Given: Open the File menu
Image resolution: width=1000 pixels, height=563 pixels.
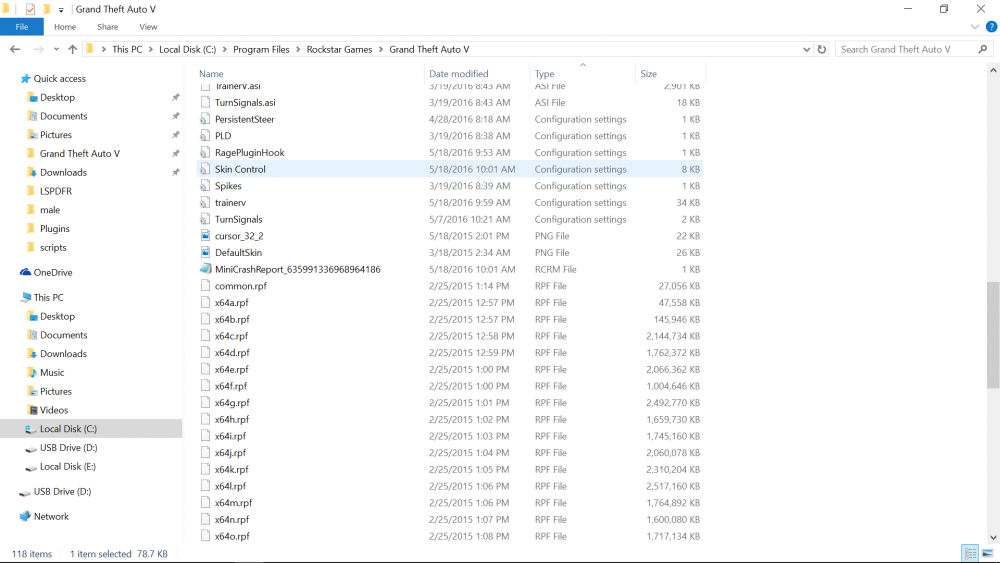Looking at the screenshot, I should 22,27.
